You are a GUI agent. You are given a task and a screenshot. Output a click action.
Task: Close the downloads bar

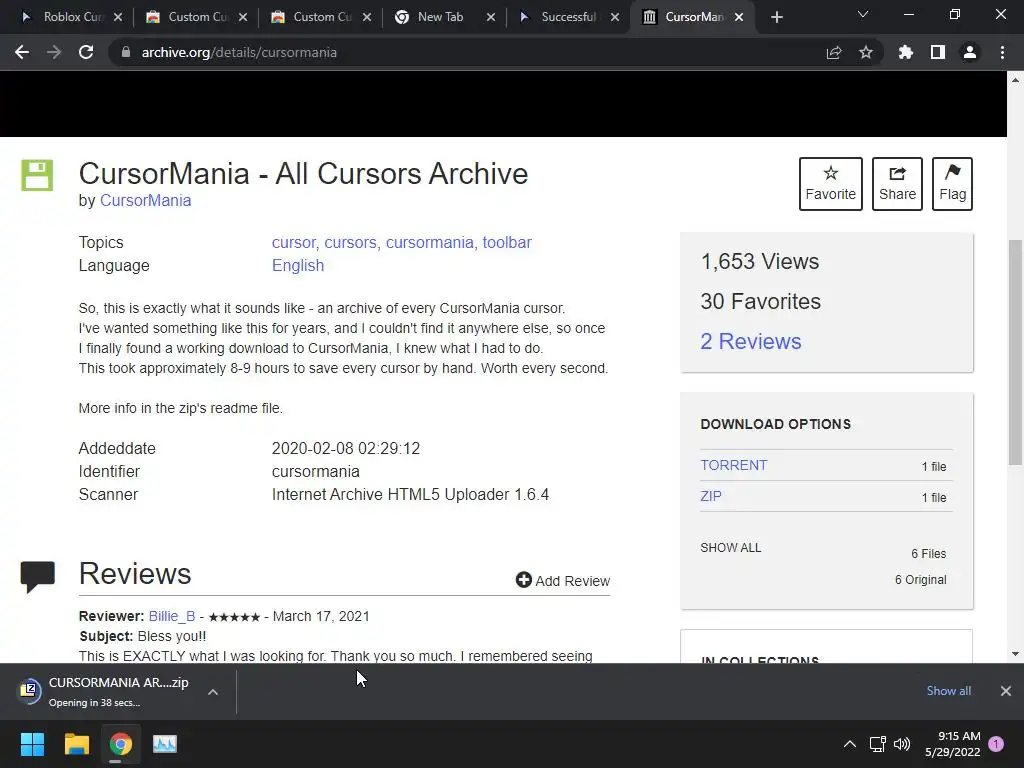coord(1006,690)
